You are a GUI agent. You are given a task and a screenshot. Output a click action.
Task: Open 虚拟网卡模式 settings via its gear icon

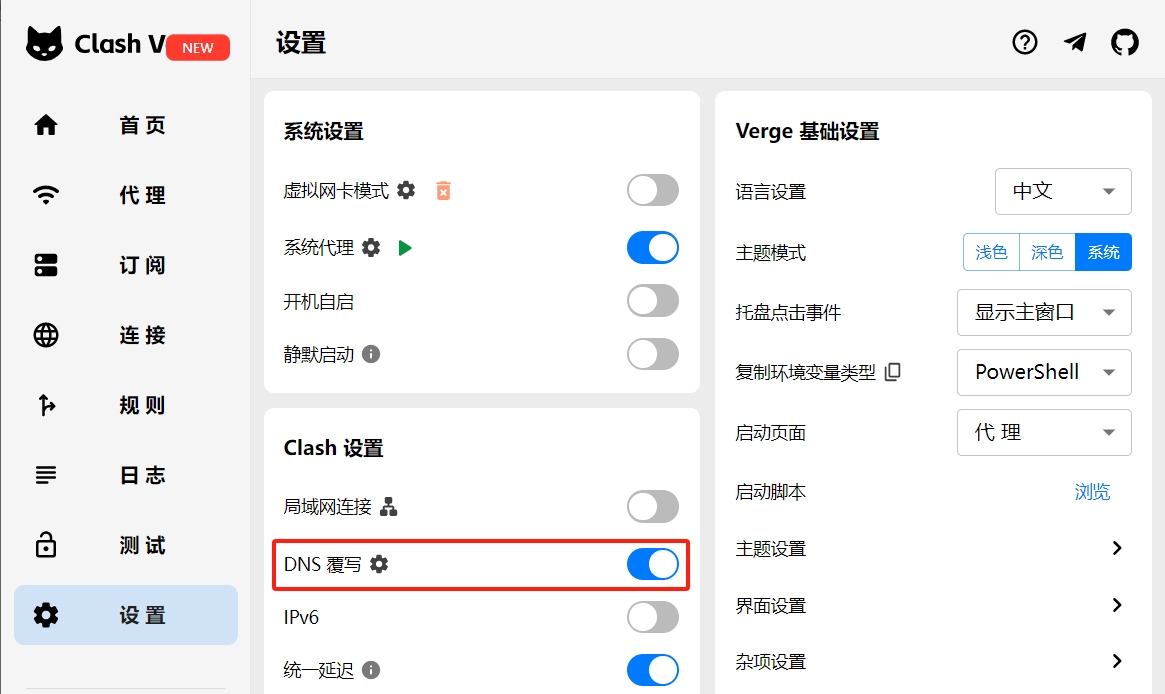click(406, 189)
